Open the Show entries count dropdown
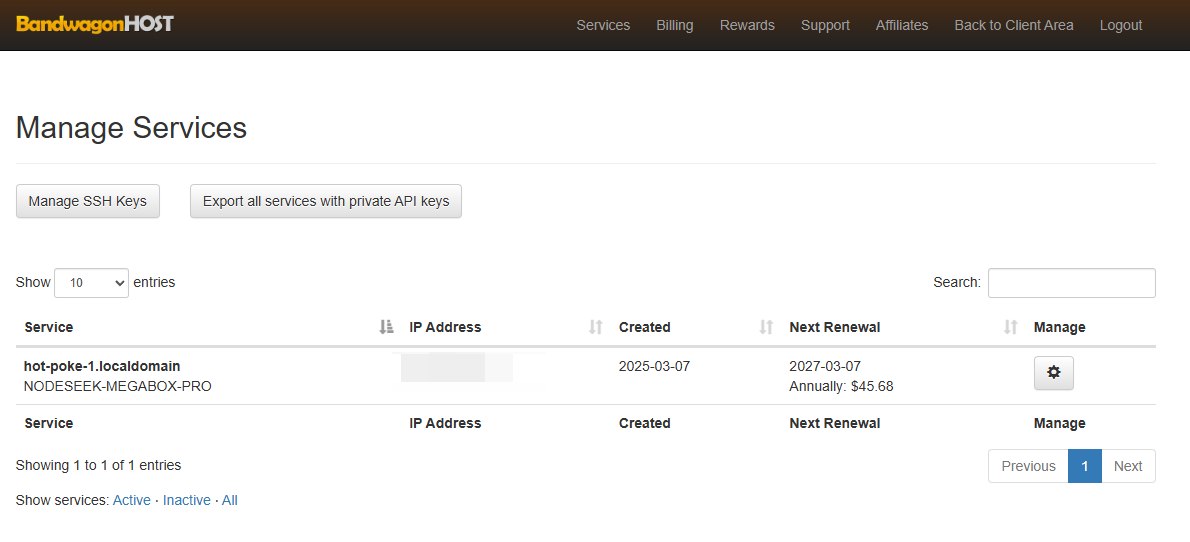Screen dimensions: 1190x542 [x=91, y=282]
